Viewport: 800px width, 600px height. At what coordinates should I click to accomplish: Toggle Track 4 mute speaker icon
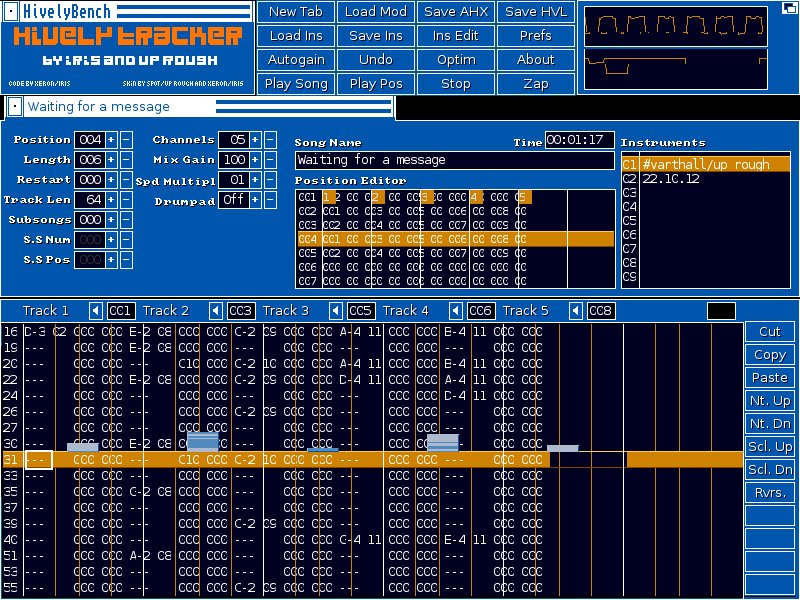(x=456, y=311)
